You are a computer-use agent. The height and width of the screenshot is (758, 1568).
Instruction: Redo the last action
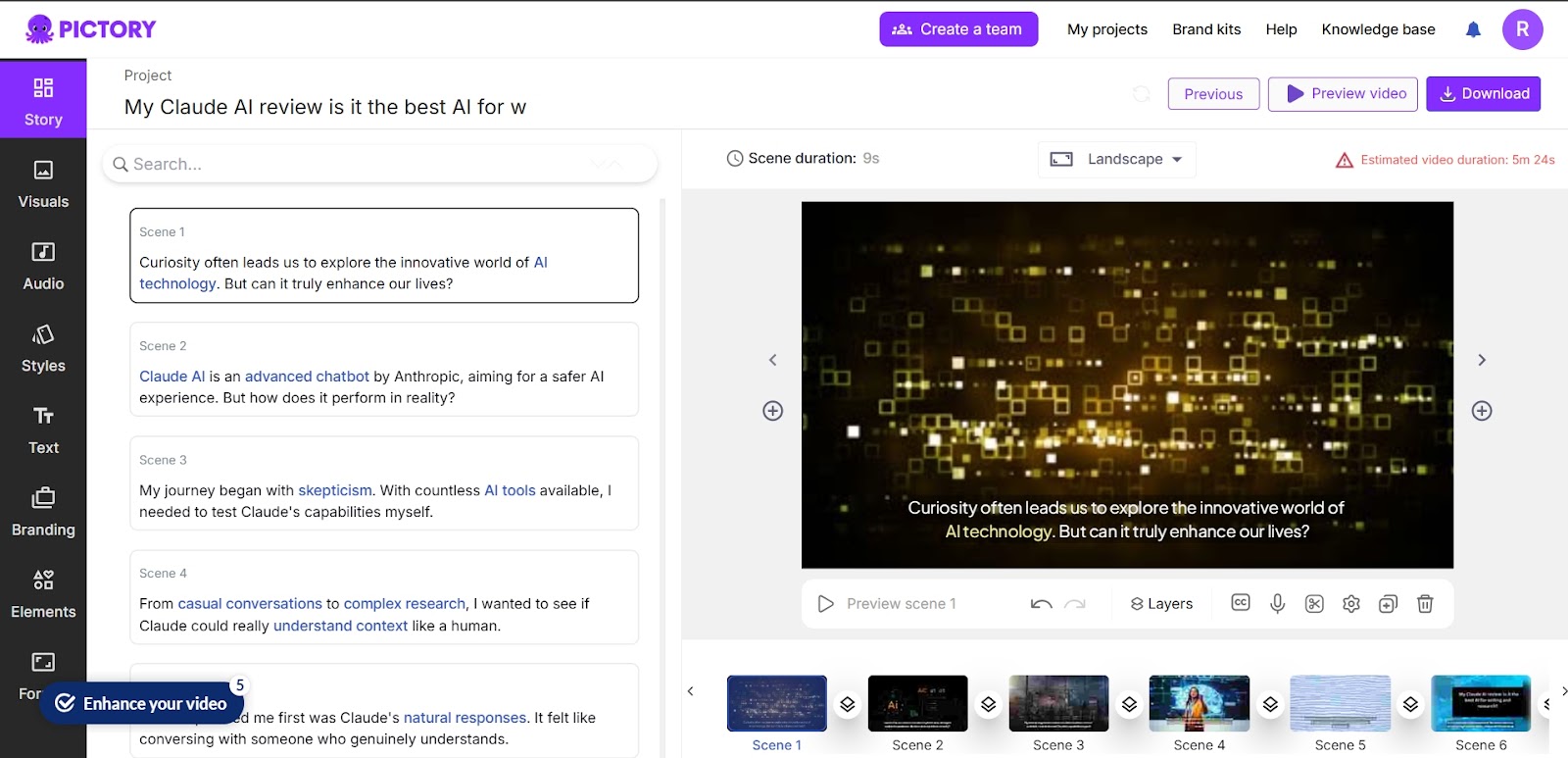[1075, 604]
